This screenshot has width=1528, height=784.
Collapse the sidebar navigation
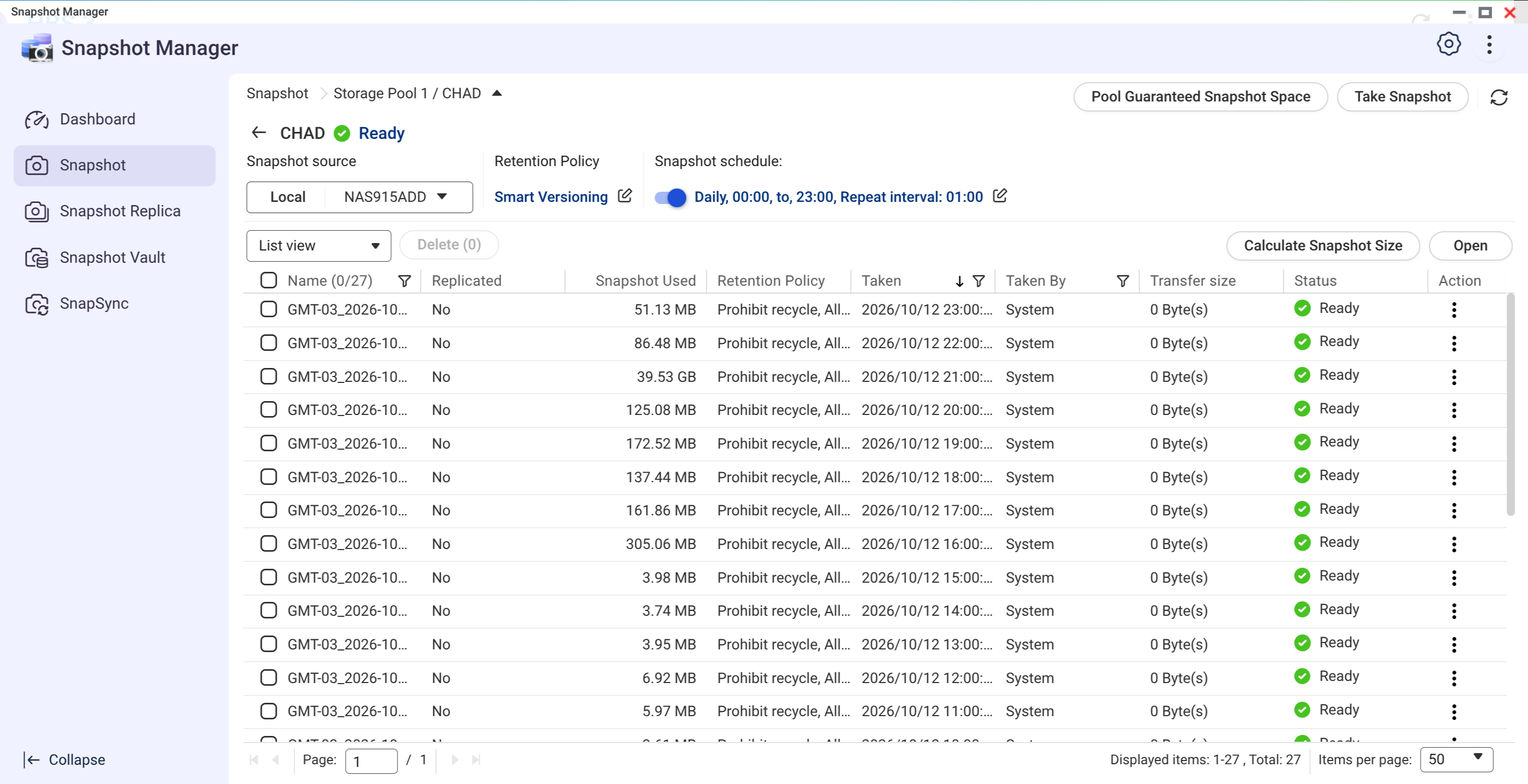pos(64,759)
